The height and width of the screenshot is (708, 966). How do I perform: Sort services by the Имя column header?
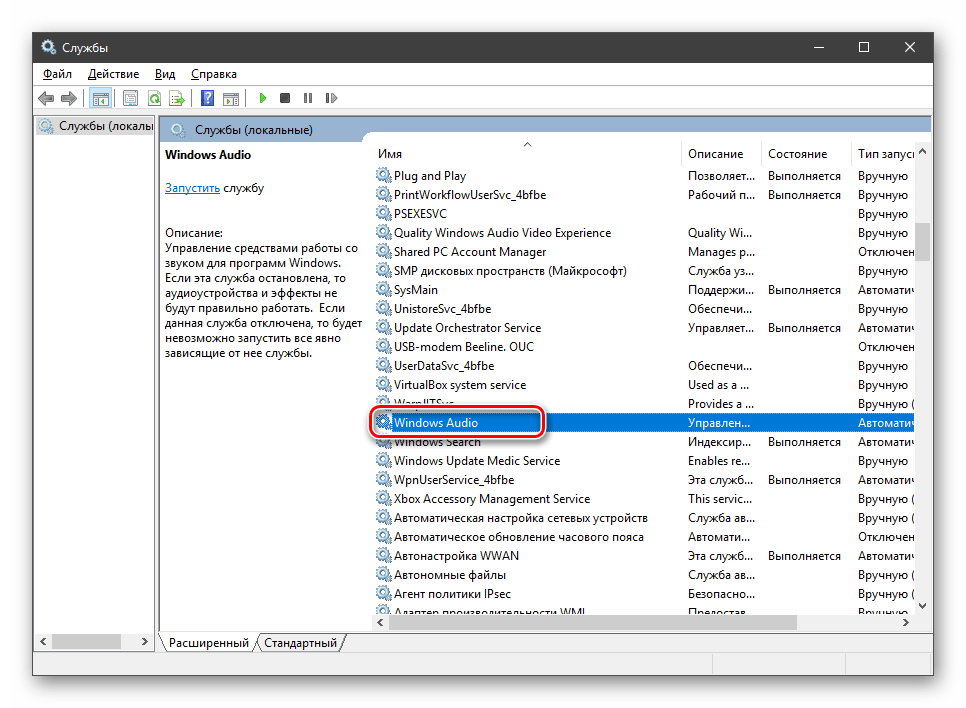[x=390, y=154]
